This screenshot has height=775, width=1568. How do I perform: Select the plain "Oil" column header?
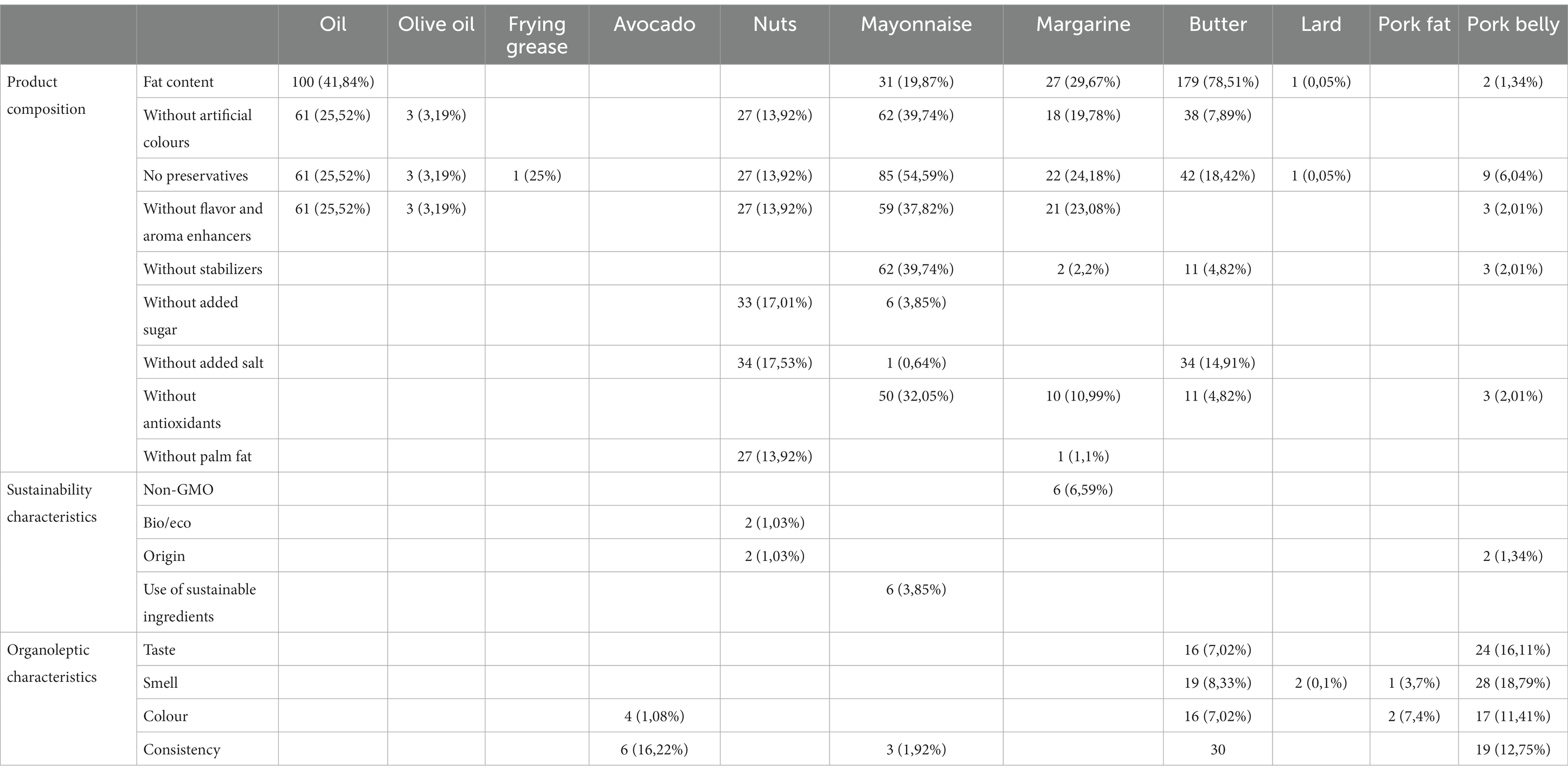point(333,24)
